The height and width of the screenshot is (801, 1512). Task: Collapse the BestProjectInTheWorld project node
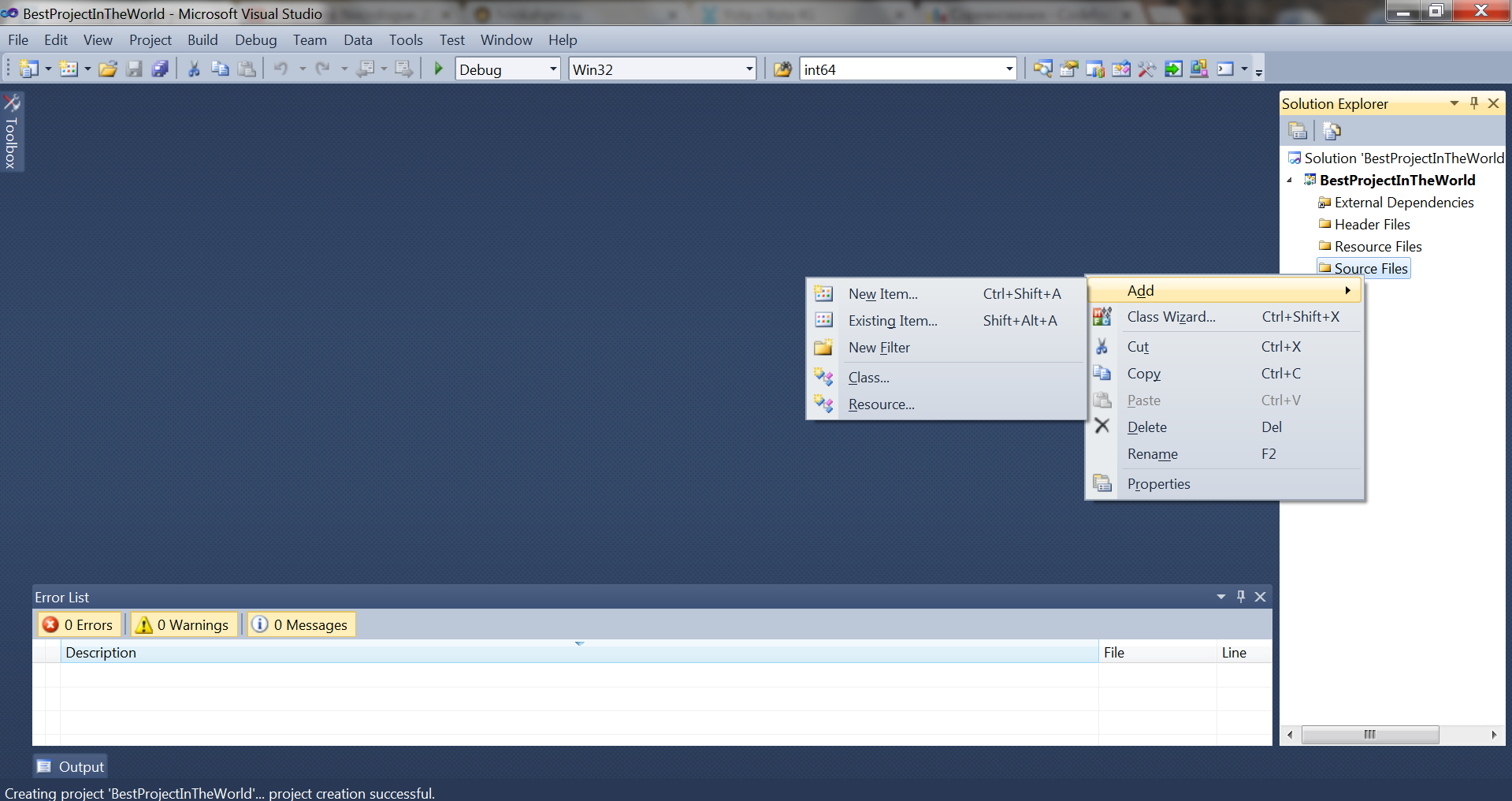coord(1290,181)
